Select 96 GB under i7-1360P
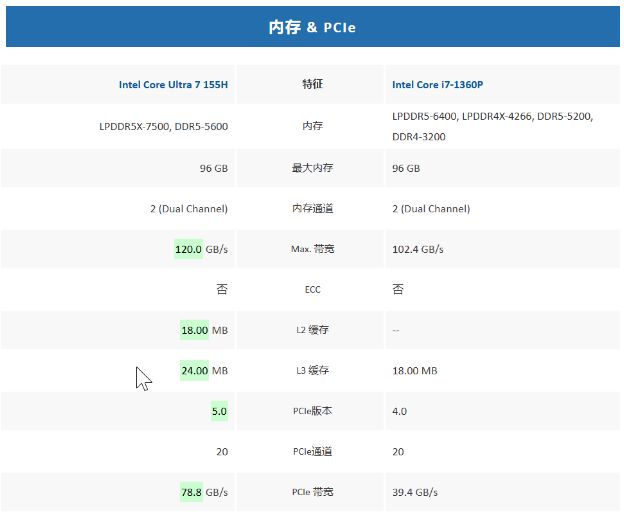Image resolution: width=624 pixels, height=514 pixels. pos(406,168)
